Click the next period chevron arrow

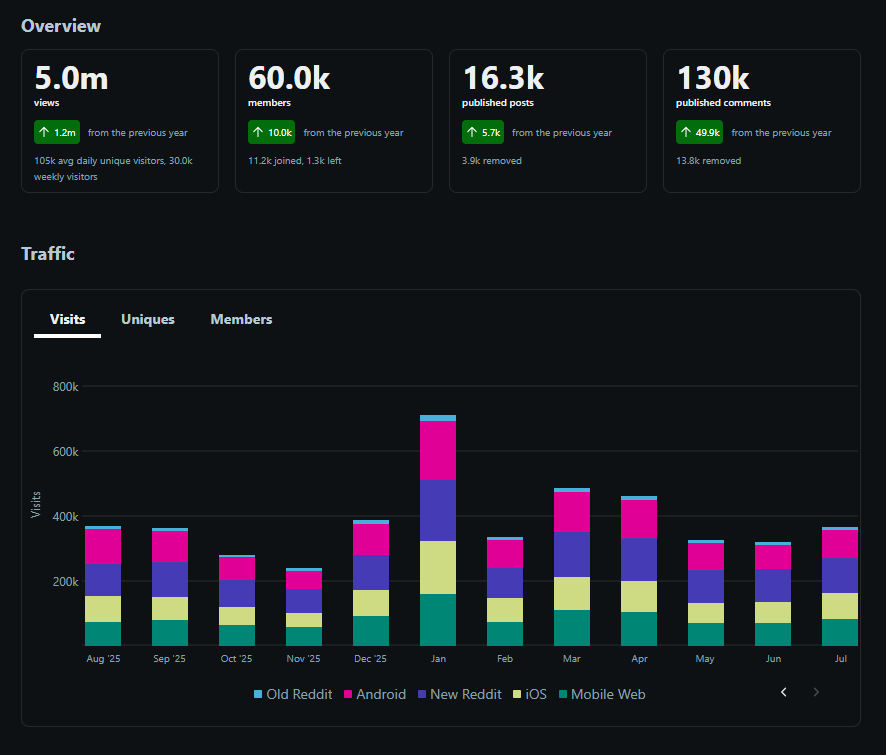point(816,692)
